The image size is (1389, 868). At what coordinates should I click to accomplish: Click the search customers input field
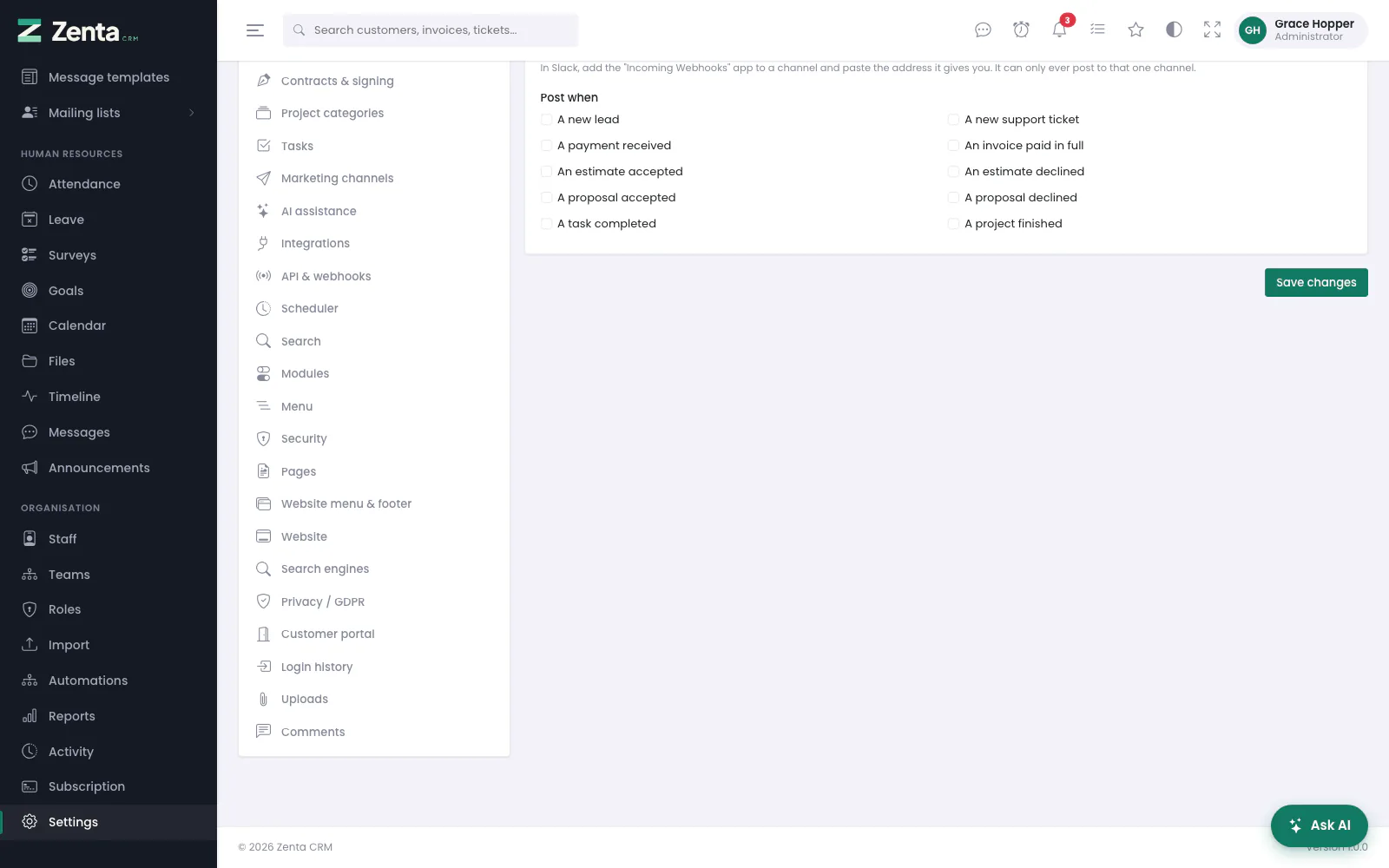(x=431, y=30)
